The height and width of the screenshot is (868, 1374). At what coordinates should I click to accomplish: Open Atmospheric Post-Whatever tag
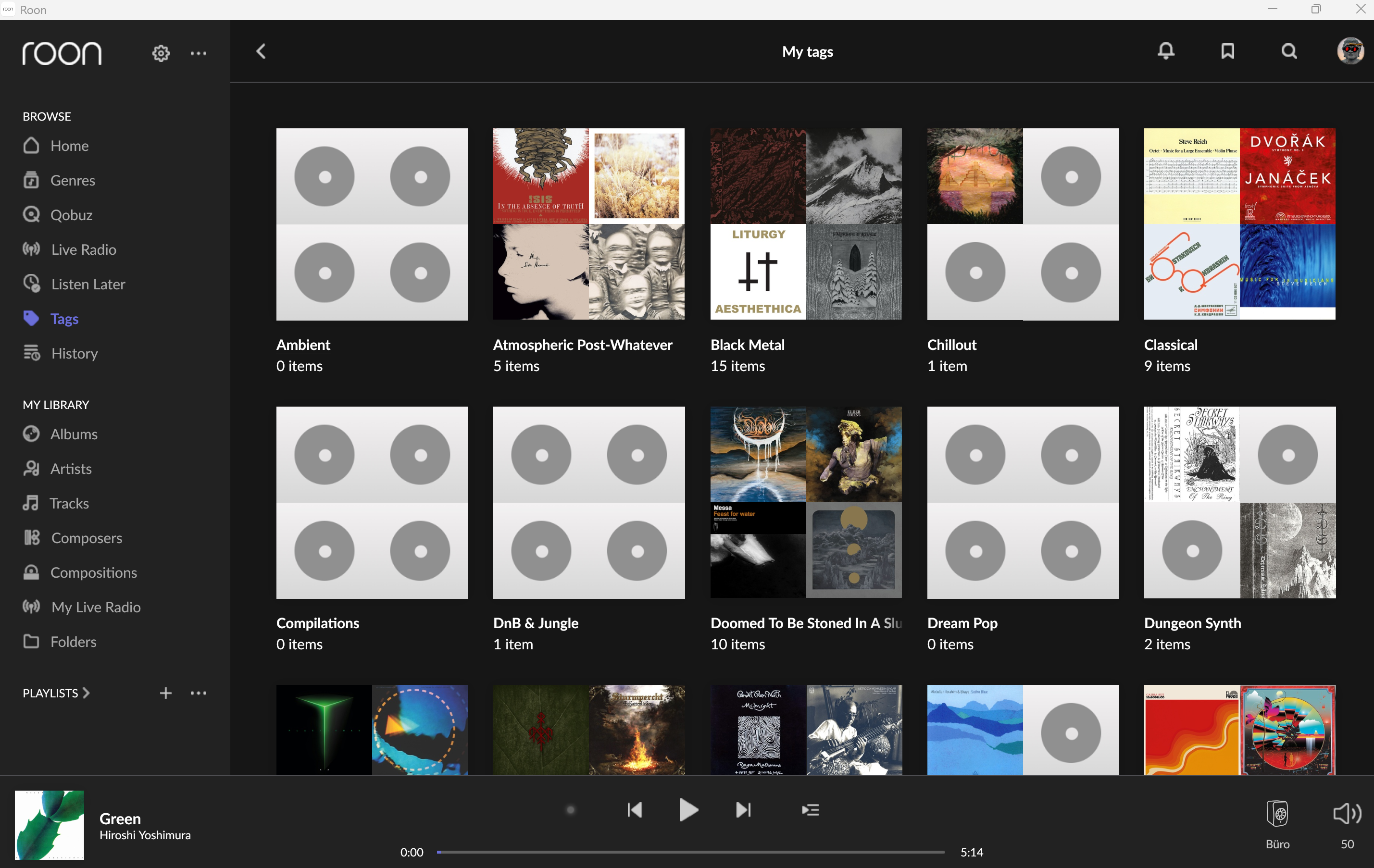coord(583,345)
